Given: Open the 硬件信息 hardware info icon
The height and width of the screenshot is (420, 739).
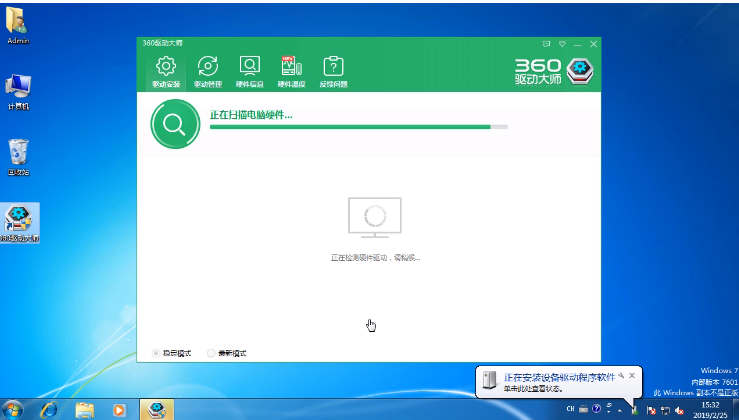Looking at the screenshot, I should click(x=249, y=70).
